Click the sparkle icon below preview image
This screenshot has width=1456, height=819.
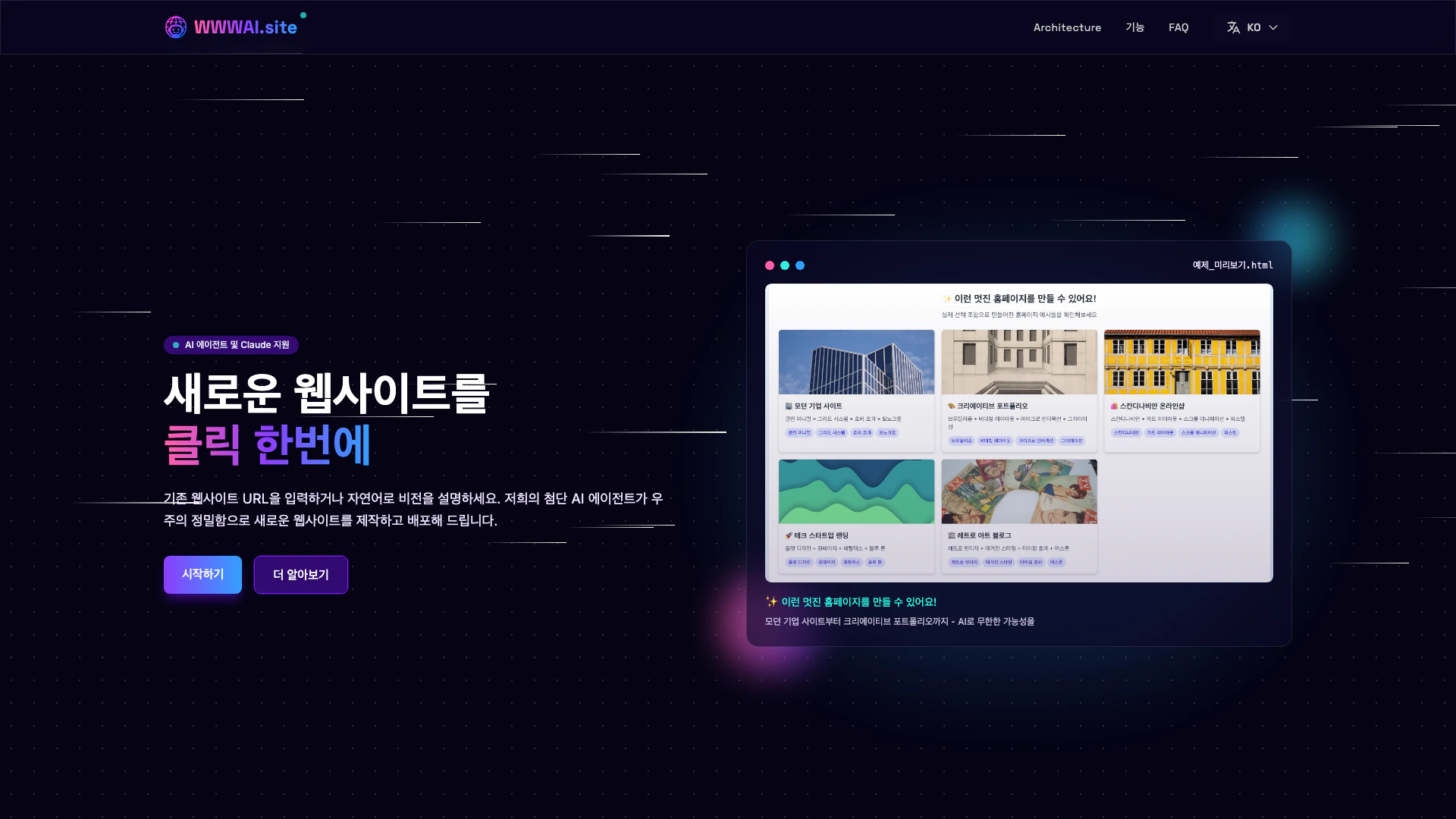771,601
